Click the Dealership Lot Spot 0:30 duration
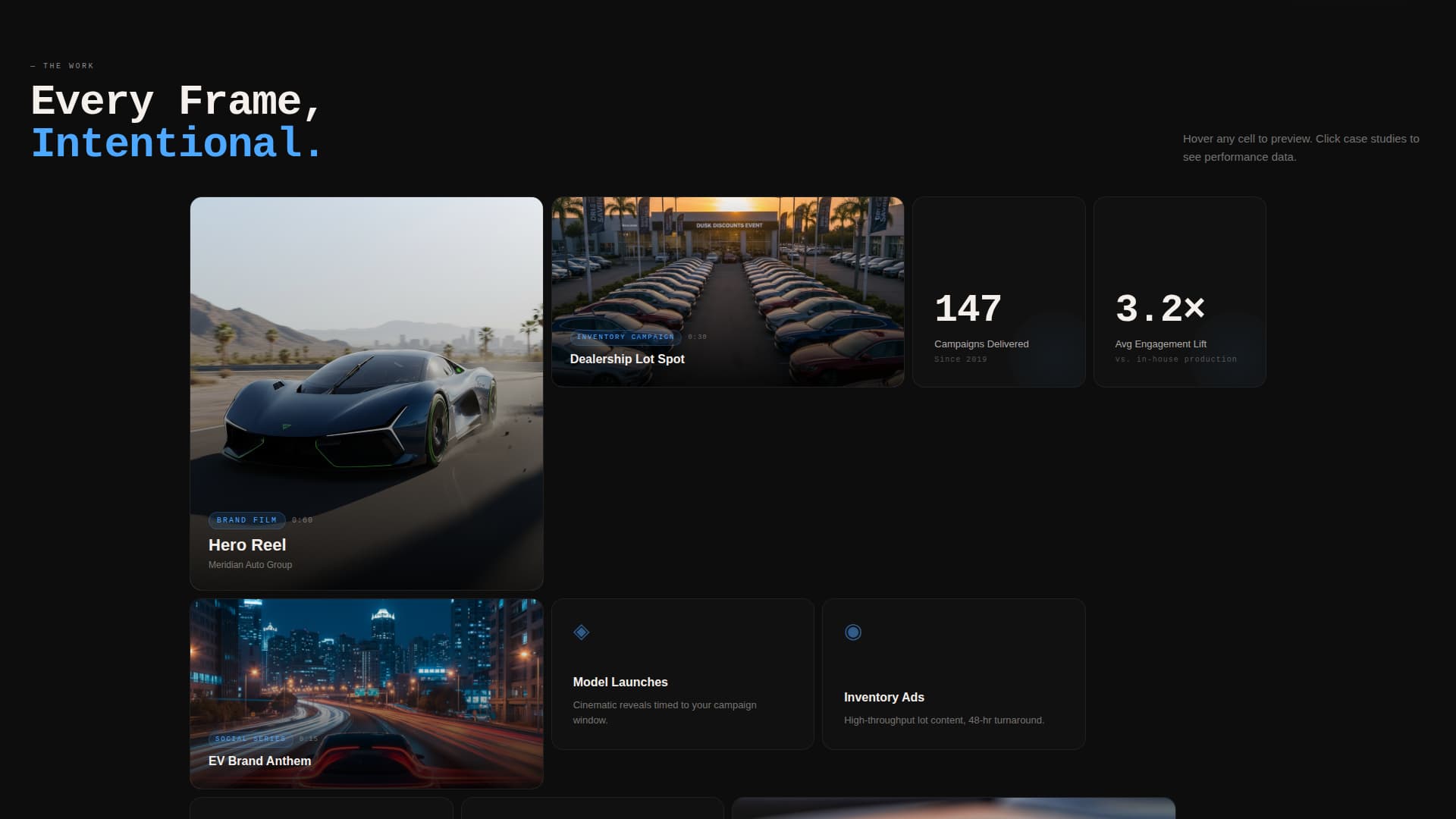Screen dimensions: 1456x819 [698, 337]
